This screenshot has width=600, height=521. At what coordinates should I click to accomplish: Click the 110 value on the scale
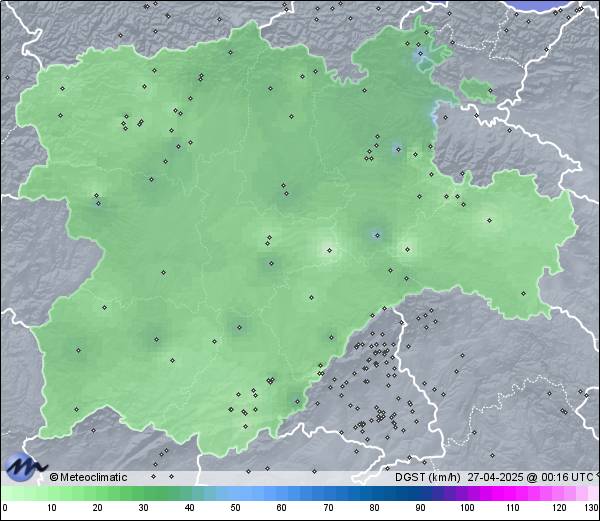[x=513, y=508]
